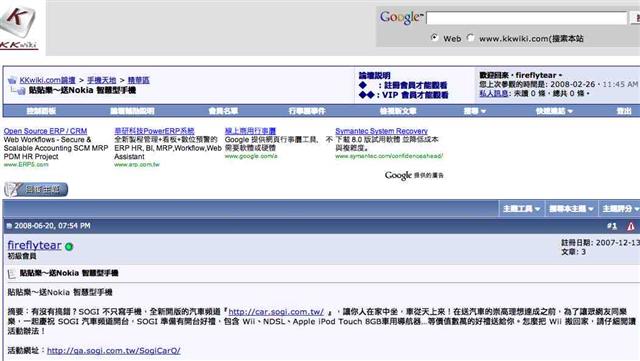Image resolution: width=640 pixels, height=361 pixels.
Task: Open the KKwiki.com forum breadcrumb link
Action: [47, 80]
